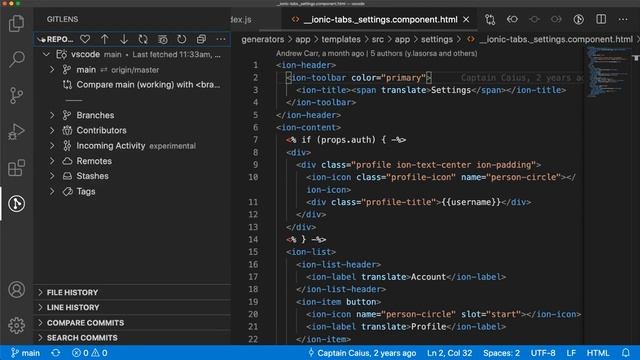This screenshot has height=360, width=640.
Task: Open the Extensions view
Action: point(16,168)
